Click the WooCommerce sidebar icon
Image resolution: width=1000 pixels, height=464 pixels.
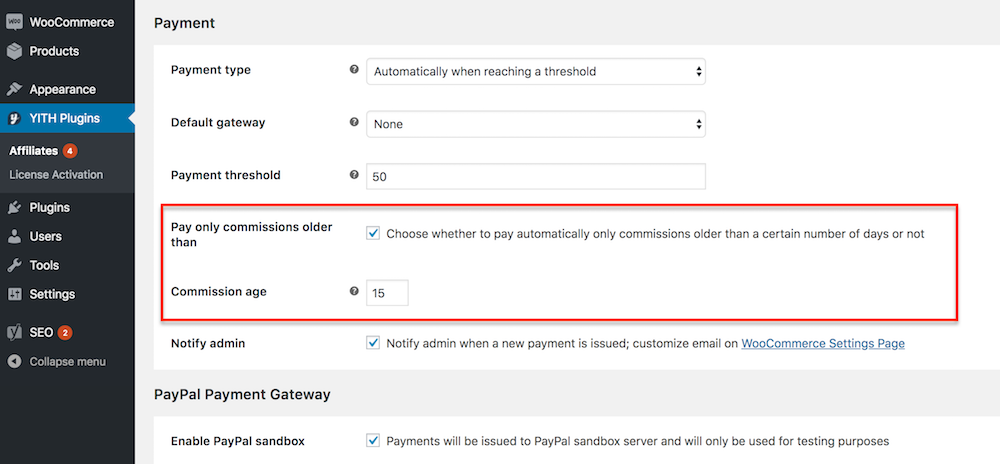pos(14,22)
